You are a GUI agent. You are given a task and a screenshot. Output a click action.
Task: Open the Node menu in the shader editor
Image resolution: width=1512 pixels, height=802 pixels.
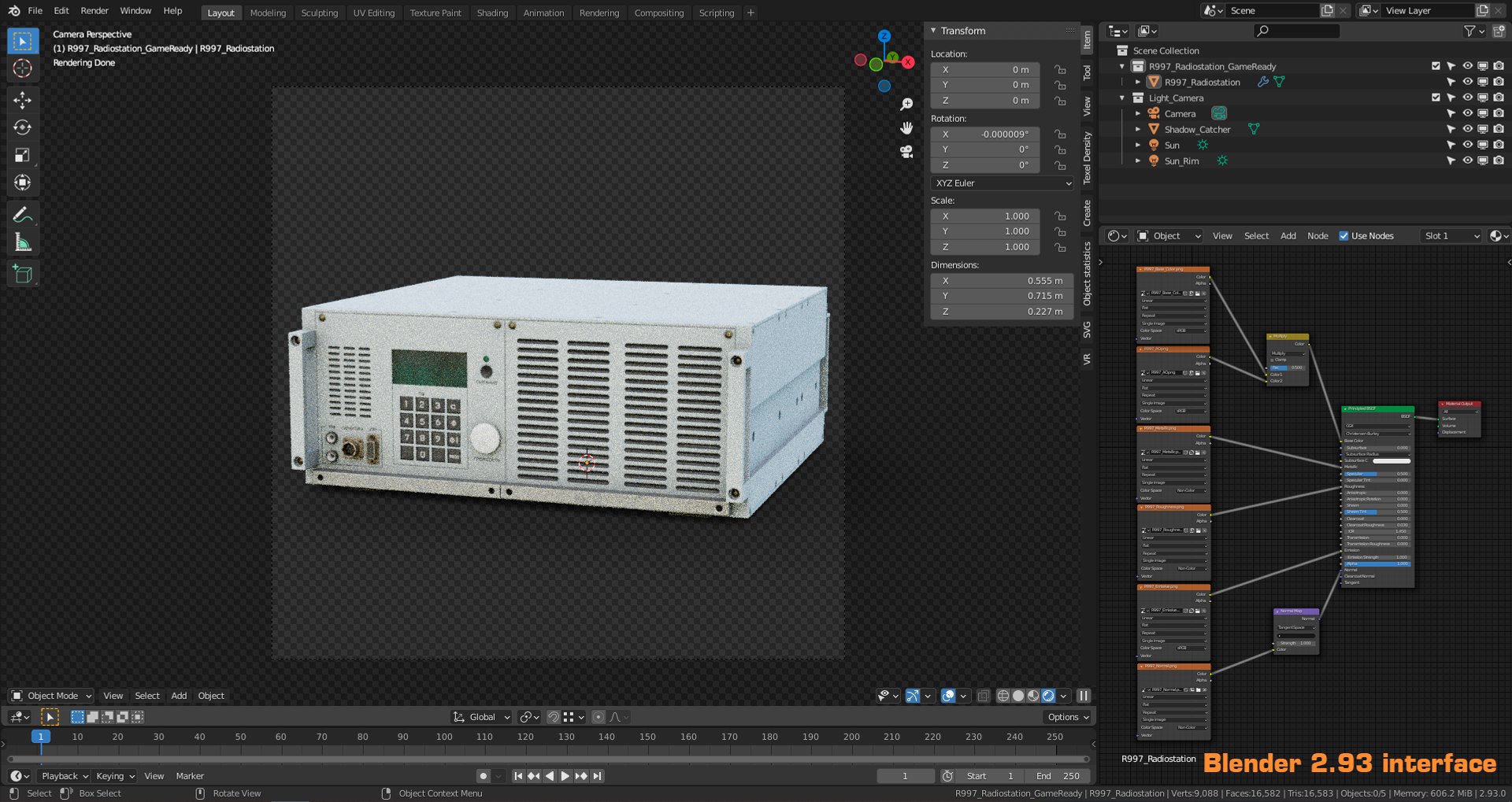pos(1317,236)
